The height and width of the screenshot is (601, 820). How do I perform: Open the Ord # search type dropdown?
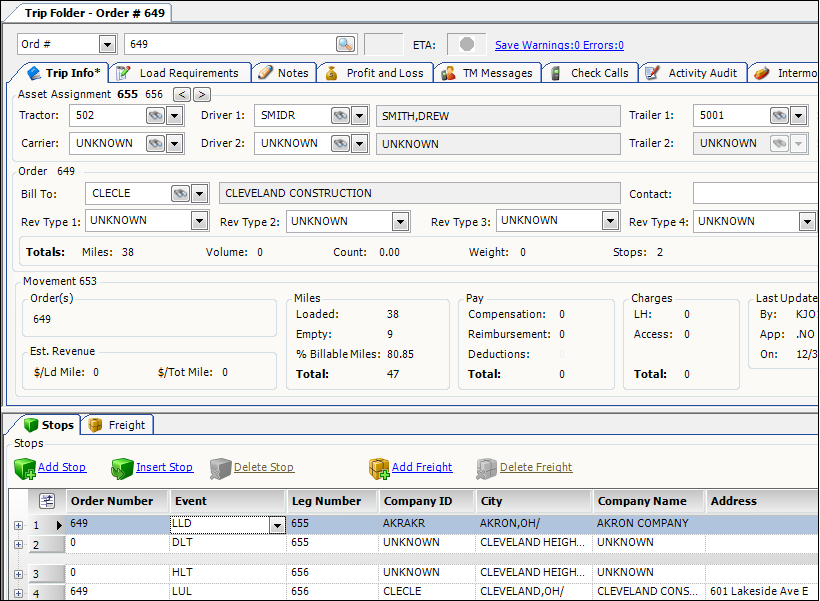107,44
